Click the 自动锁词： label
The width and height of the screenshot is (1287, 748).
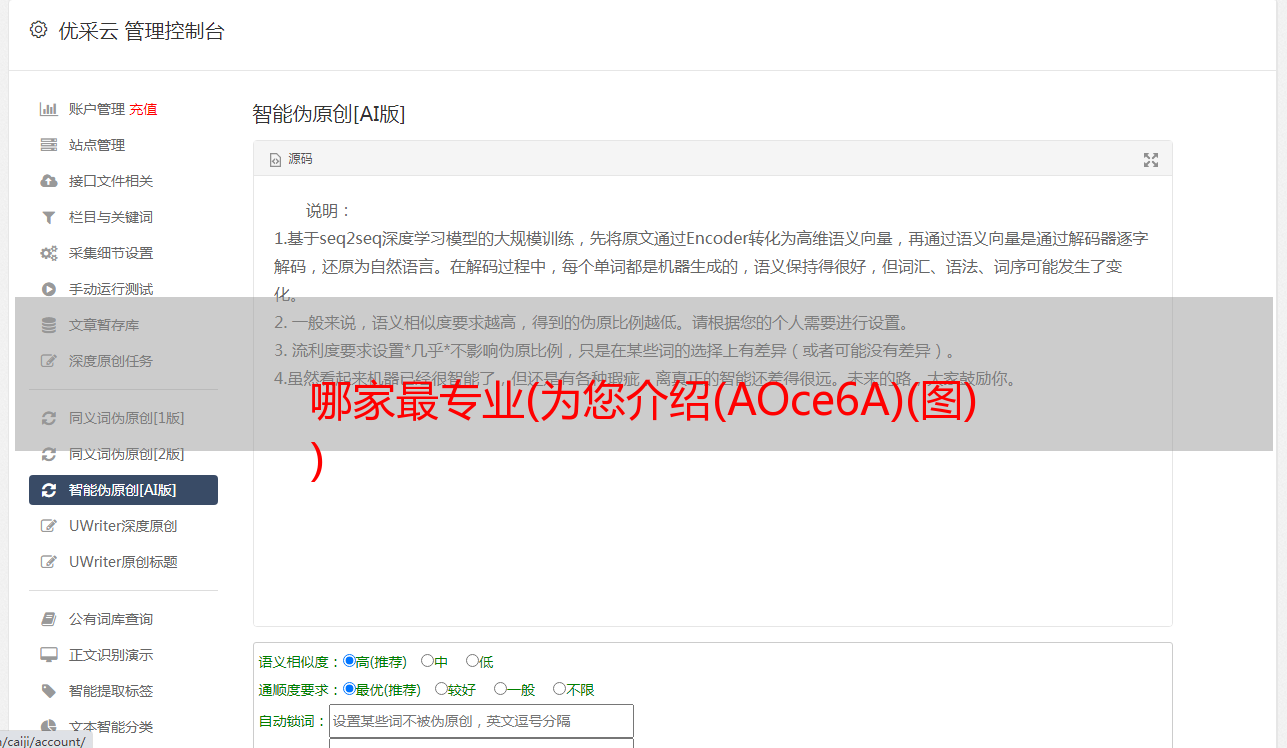(293, 721)
